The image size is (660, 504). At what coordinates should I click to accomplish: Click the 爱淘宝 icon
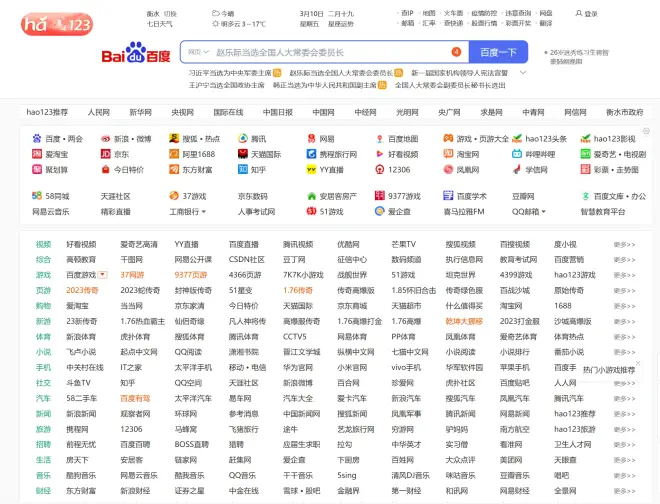pos(37,154)
